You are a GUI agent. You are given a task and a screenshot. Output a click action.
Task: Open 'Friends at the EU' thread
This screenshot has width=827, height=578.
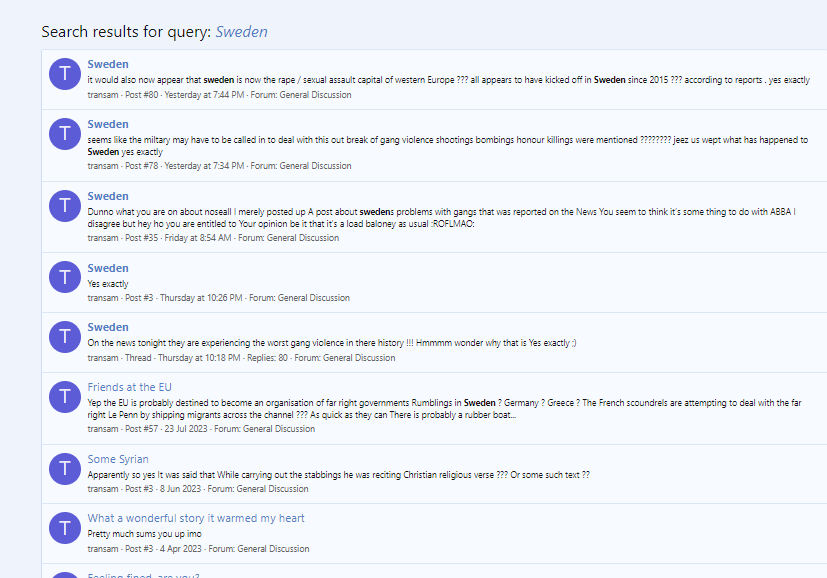click(129, 387)
